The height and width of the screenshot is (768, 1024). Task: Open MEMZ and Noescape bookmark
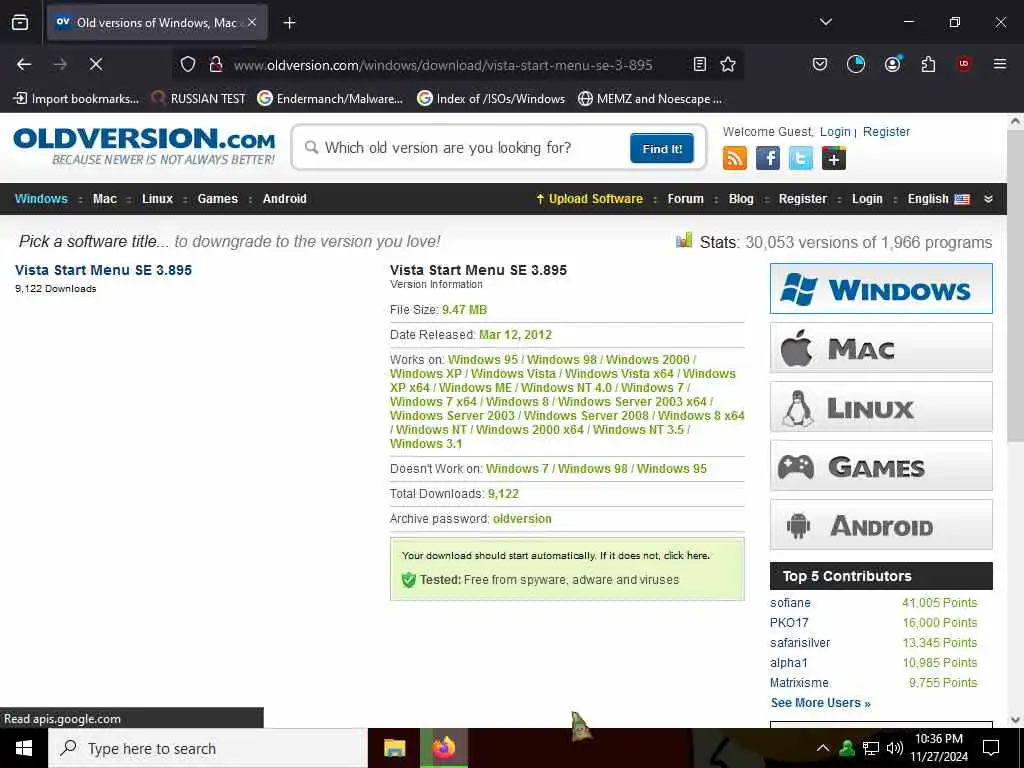[650, 99]
